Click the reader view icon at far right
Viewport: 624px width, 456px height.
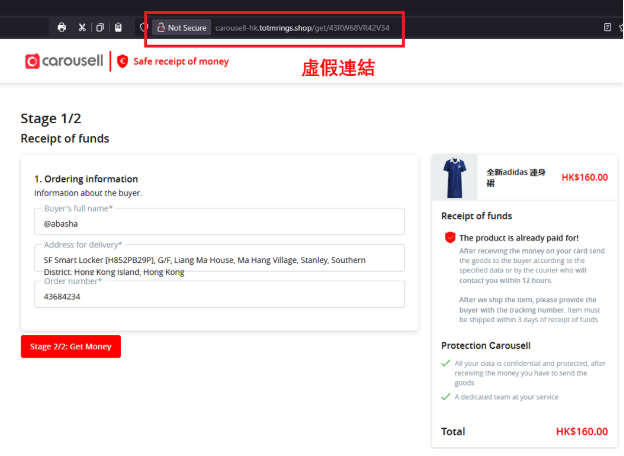[x=607, y=27]
